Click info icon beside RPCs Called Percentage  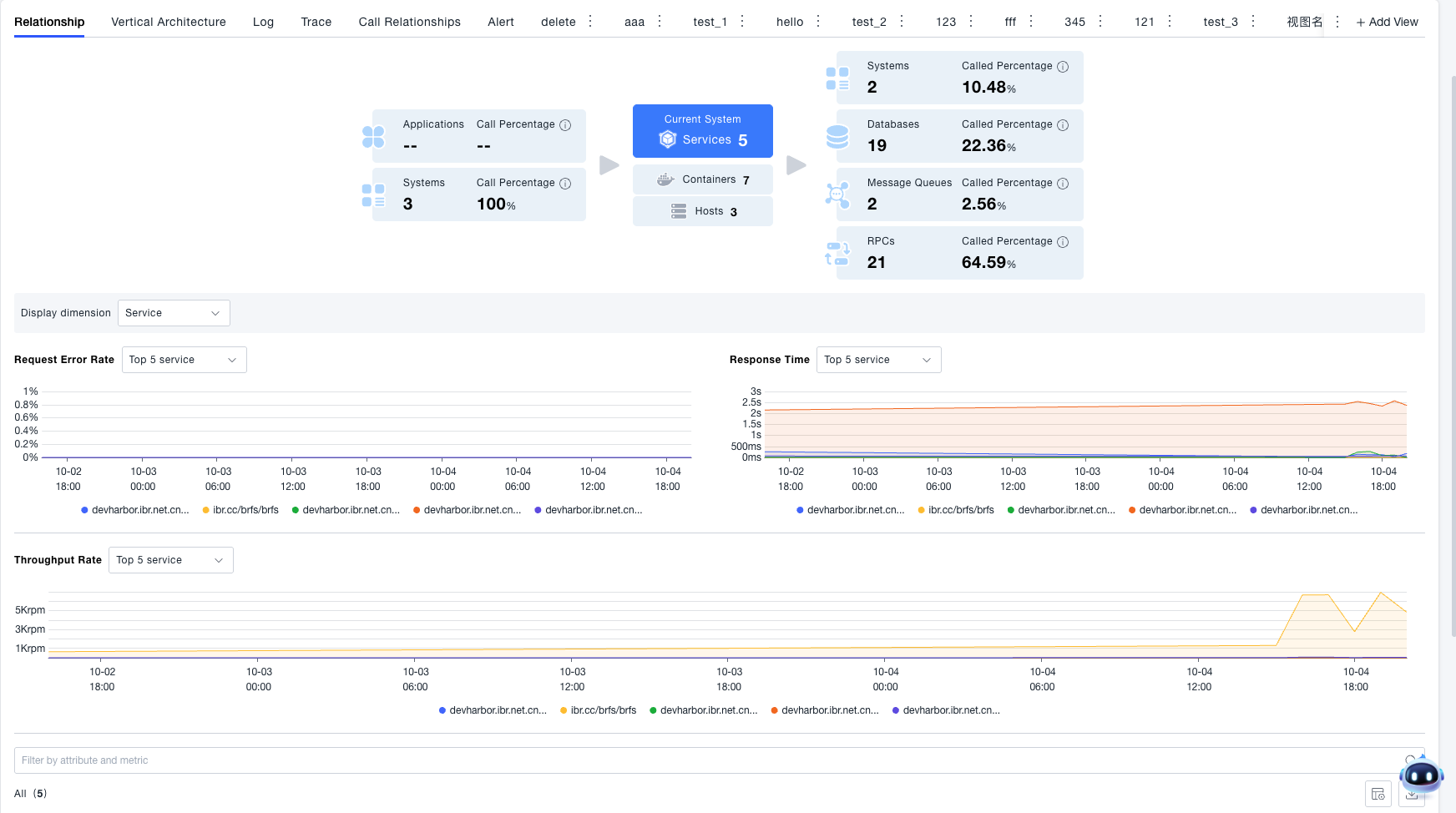[1063, 242]
